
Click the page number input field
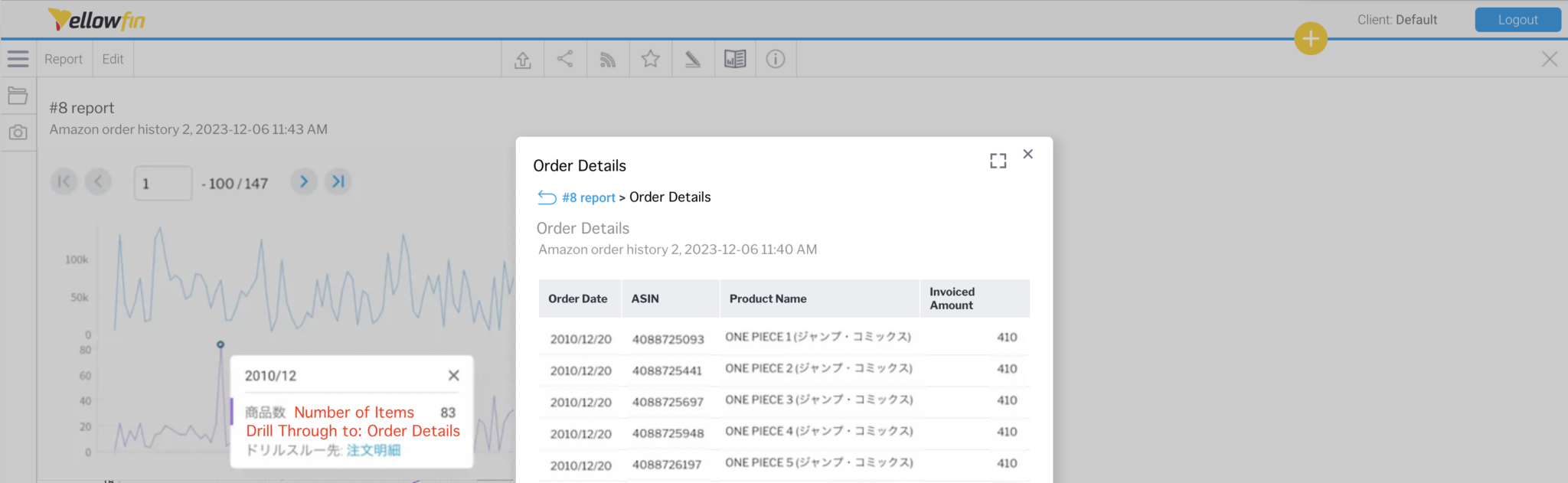point(163,183)
